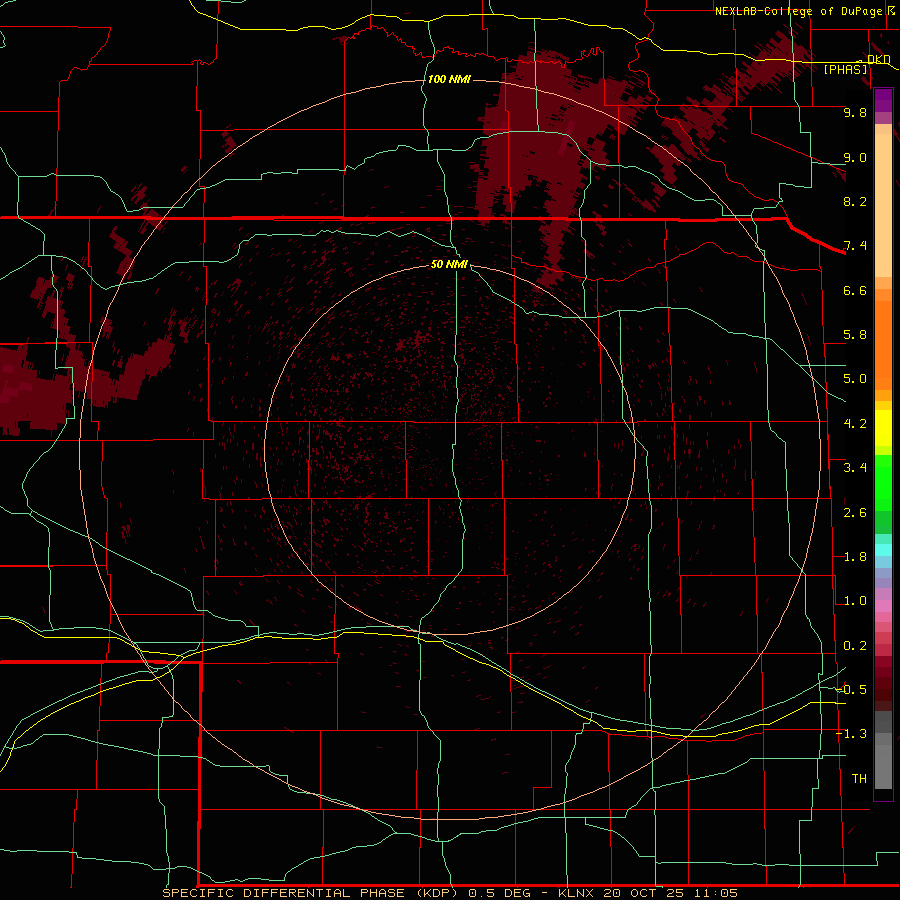Click the "6.6" color scale value
The image size is (900, 900).
point(855,290)
